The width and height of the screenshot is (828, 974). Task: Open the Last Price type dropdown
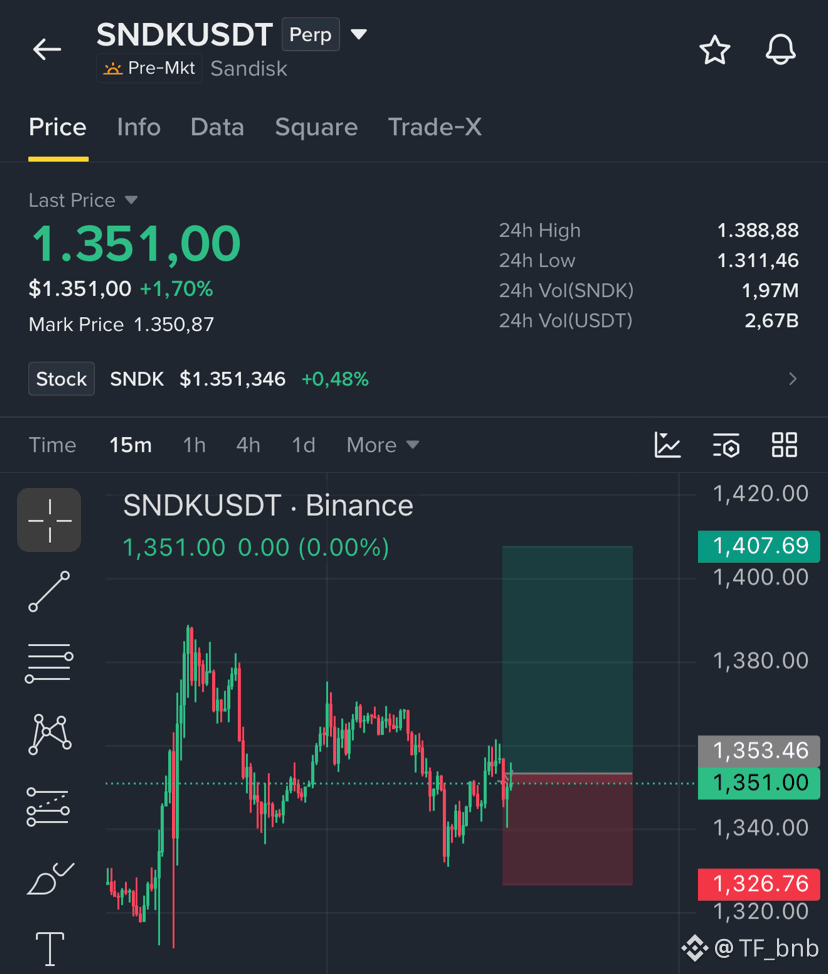pyautogui.click(x=83, y=200)
